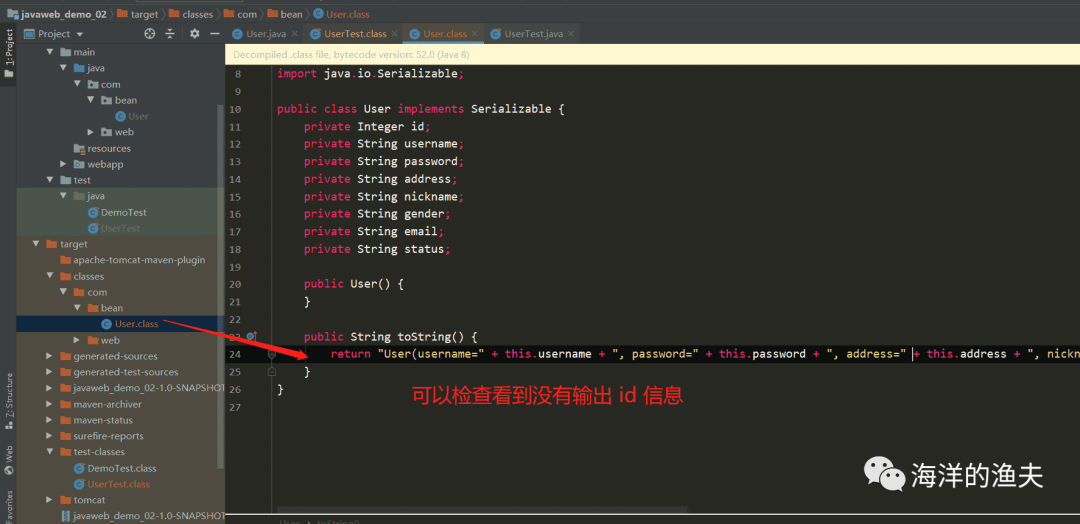
Task: Click bean in the breadcrumb path
Action: coord(284,13)
